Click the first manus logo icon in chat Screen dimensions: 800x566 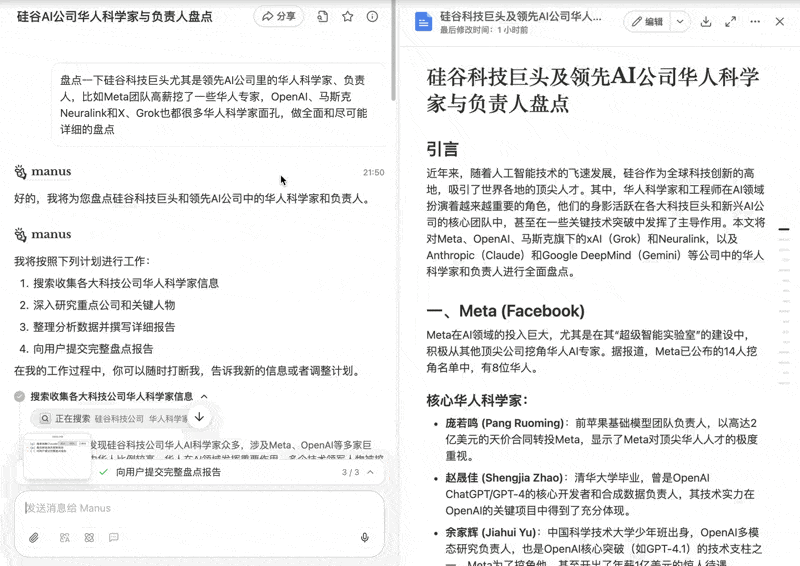[20, 172]
